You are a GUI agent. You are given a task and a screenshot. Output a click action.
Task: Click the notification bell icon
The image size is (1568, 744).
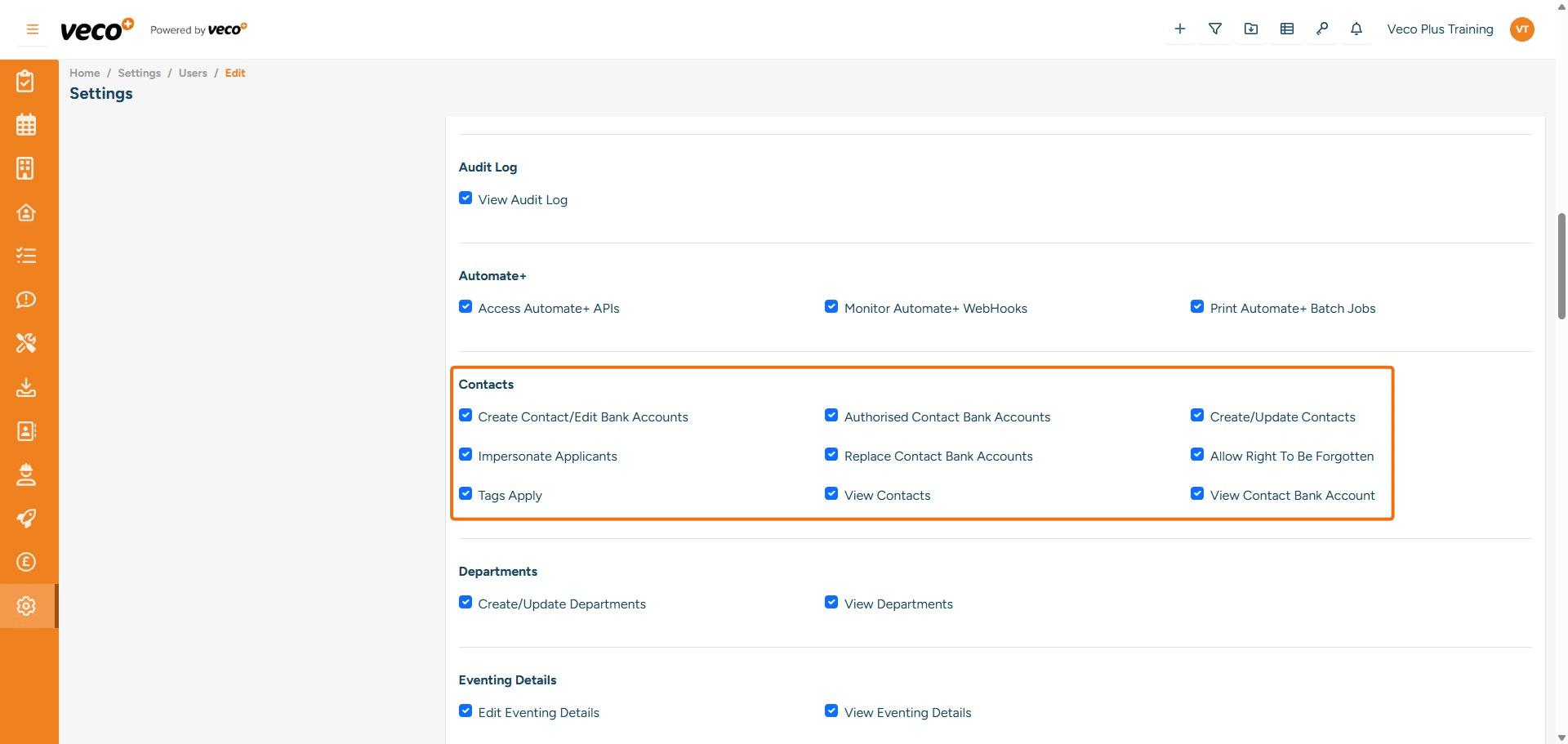1356,29
